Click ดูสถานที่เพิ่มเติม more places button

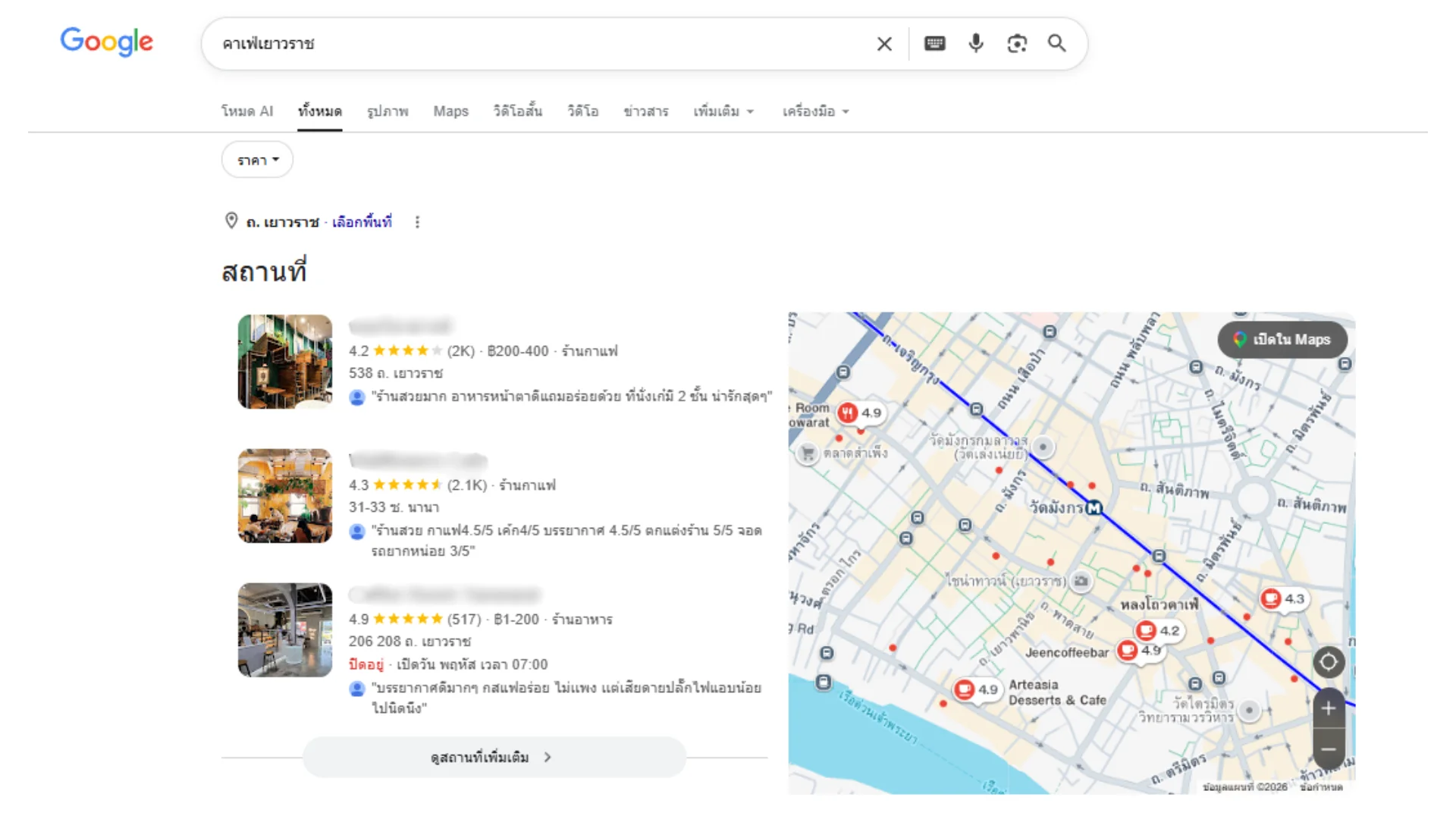tap(494, 757)
